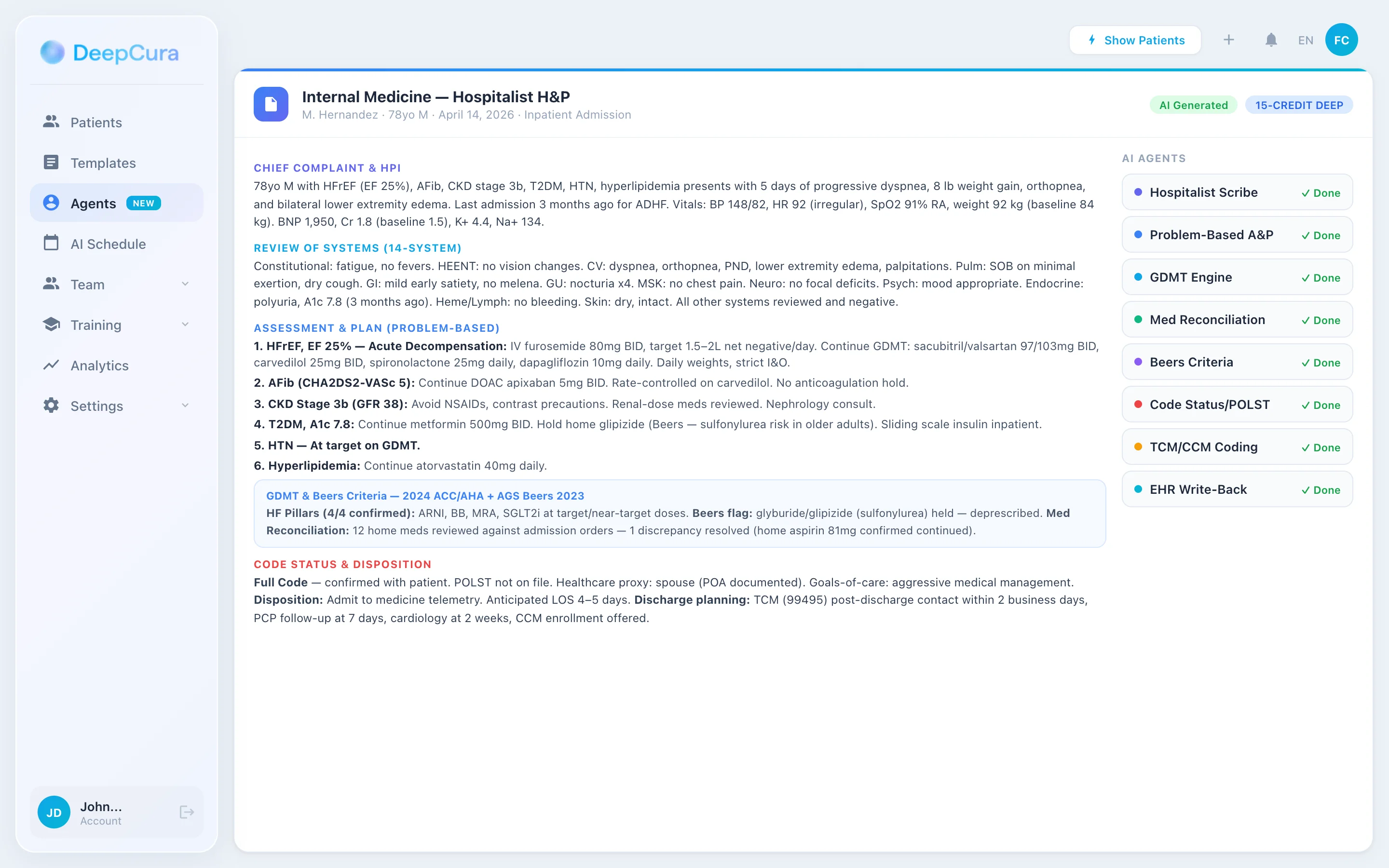The height and width of the screenshot is (868, 1389).
Task: Click the DeepCura logo
Action: click(x=109, y=53)
